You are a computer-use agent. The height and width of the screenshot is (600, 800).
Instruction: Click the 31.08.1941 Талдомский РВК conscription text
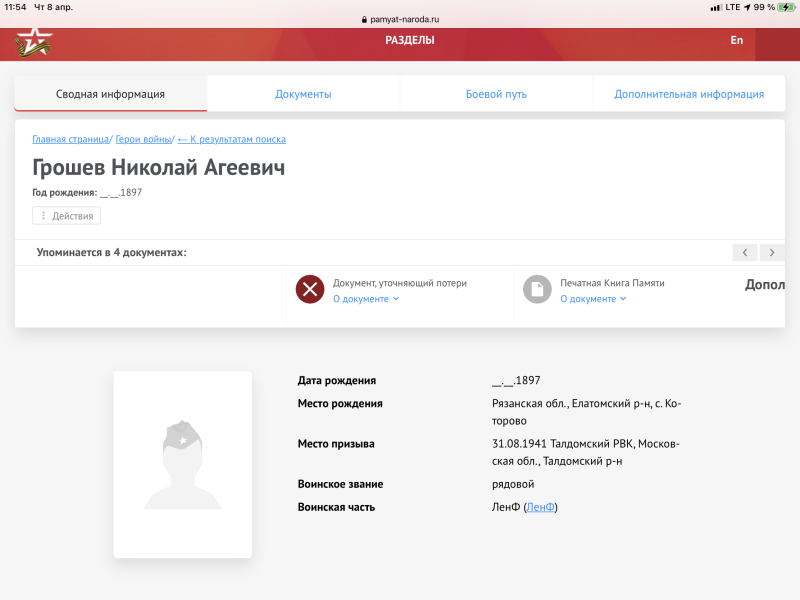pyautogui.click(x=586, y=453)
